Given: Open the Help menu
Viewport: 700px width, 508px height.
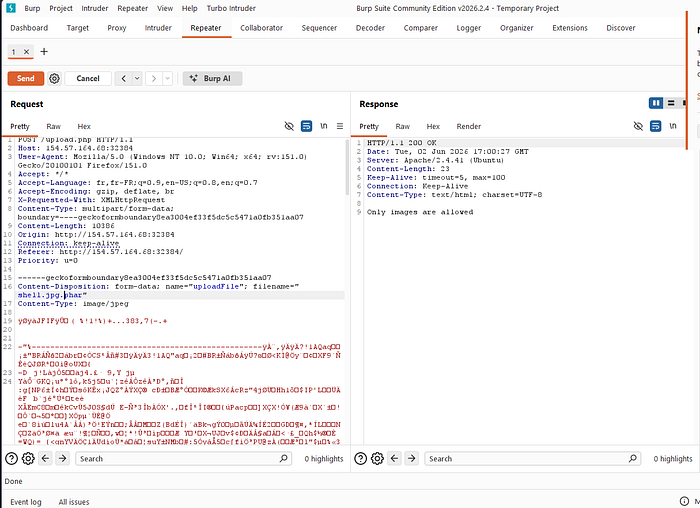Looking at the screenshot, I should [x=189, y=8].
